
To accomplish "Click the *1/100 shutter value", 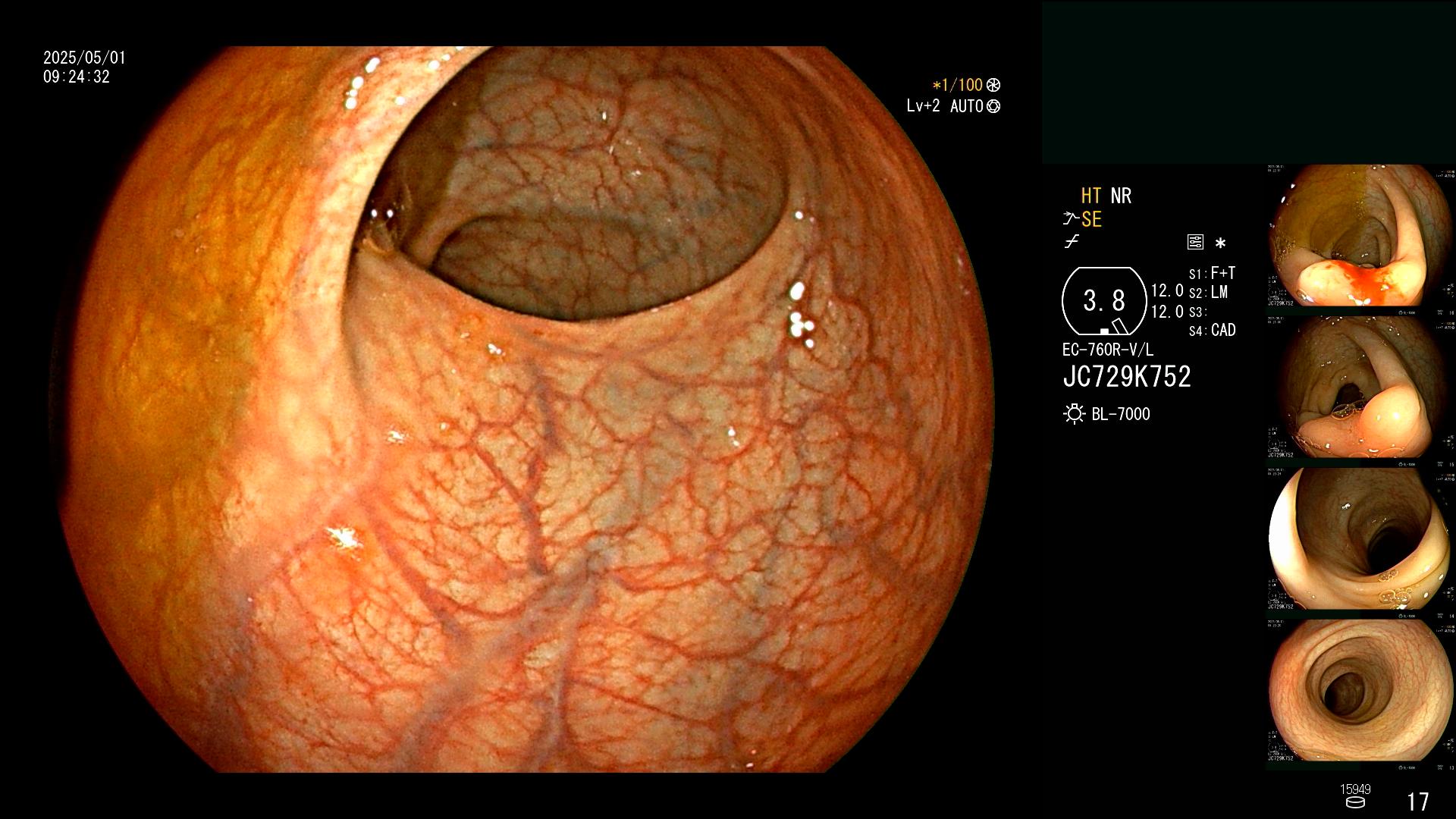I will click(957, 86).
